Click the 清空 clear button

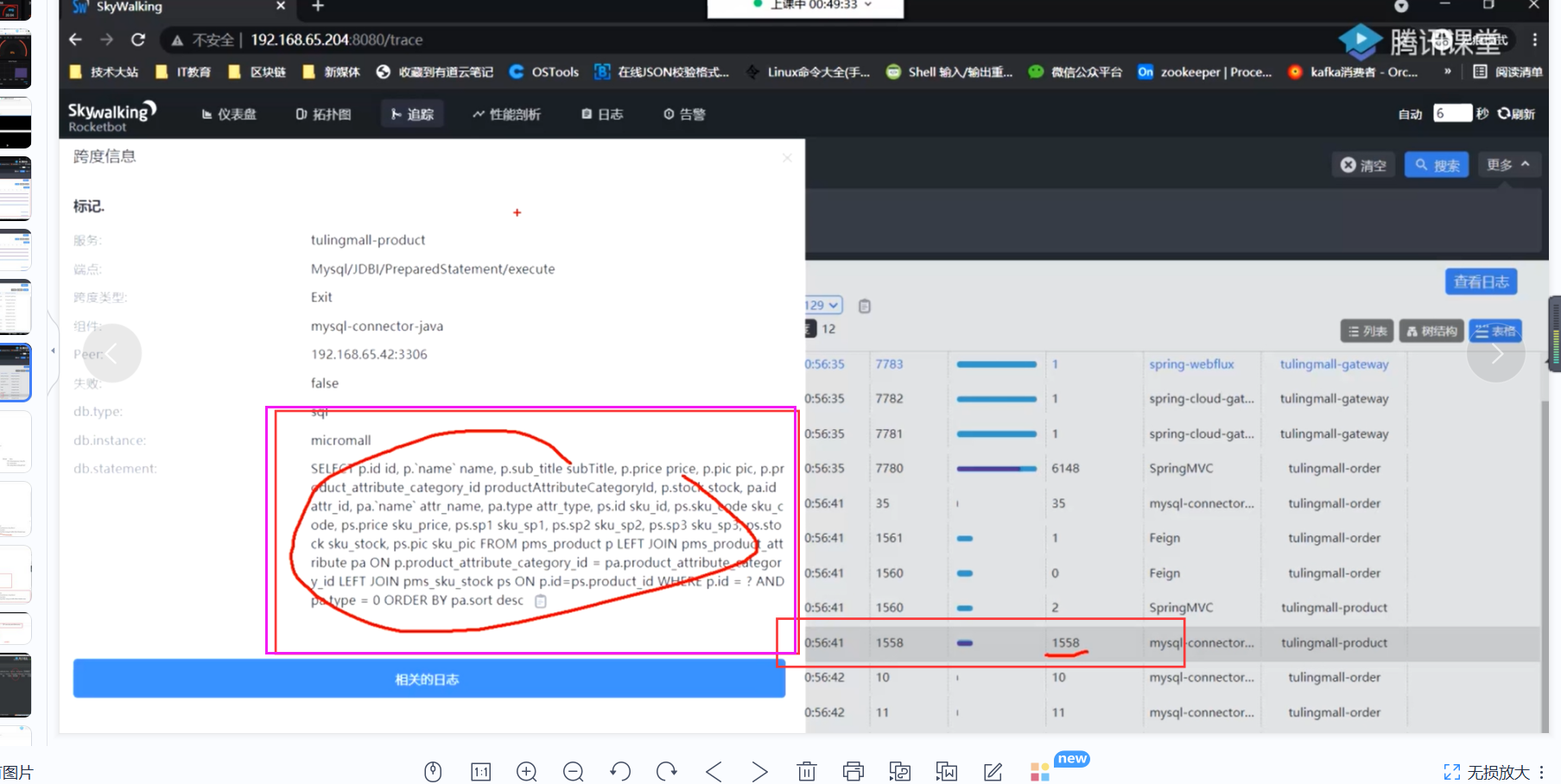1363,165
